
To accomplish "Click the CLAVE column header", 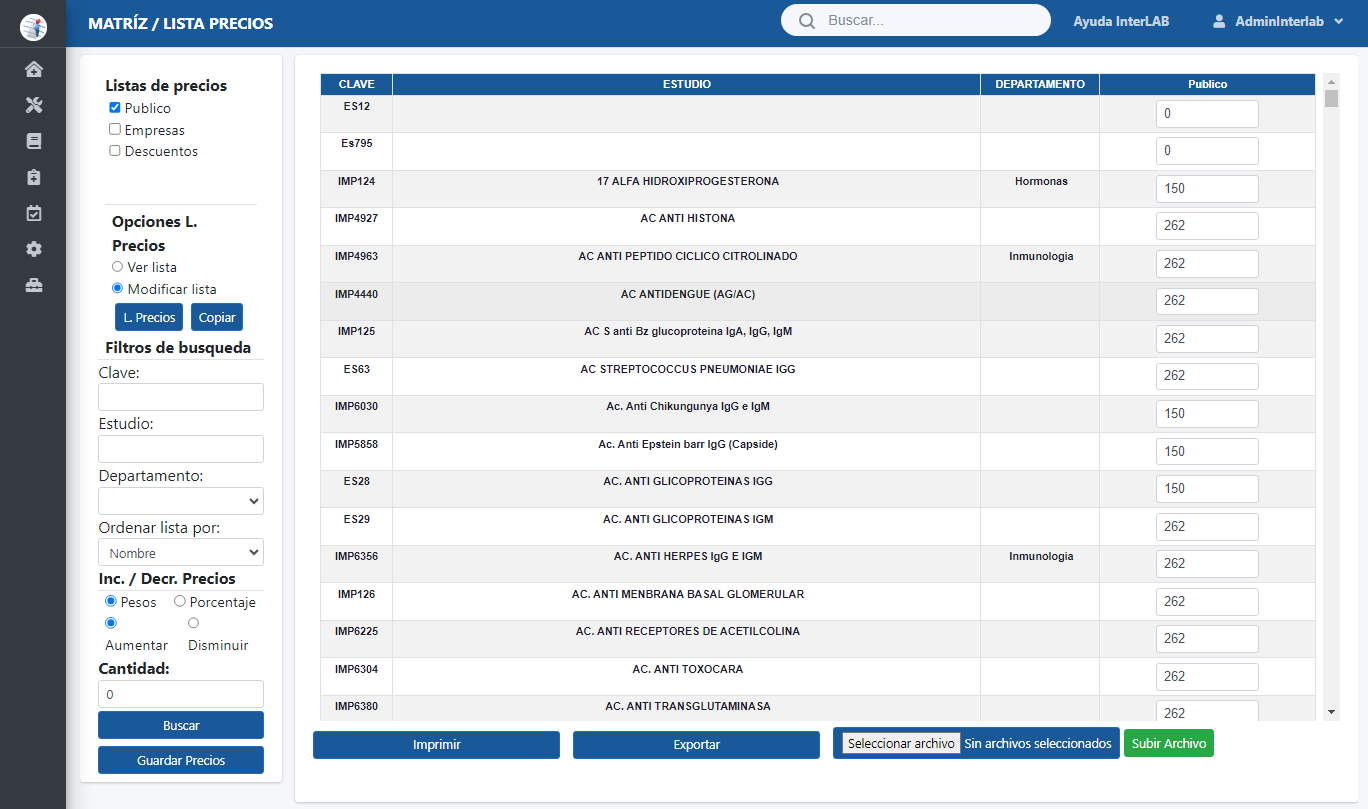I will (x=356, y=84).
